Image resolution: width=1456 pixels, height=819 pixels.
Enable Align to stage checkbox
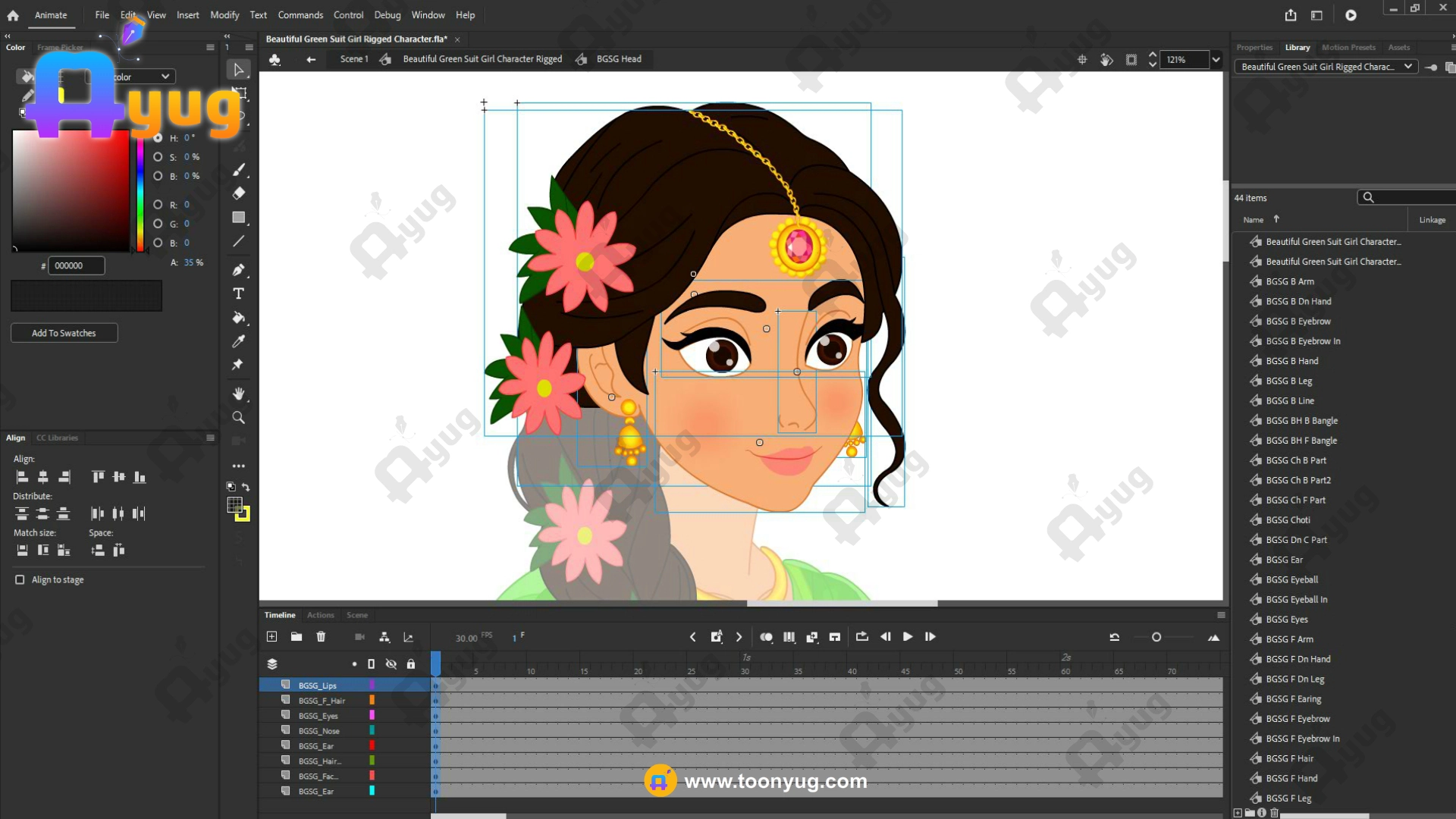[20, 579]
